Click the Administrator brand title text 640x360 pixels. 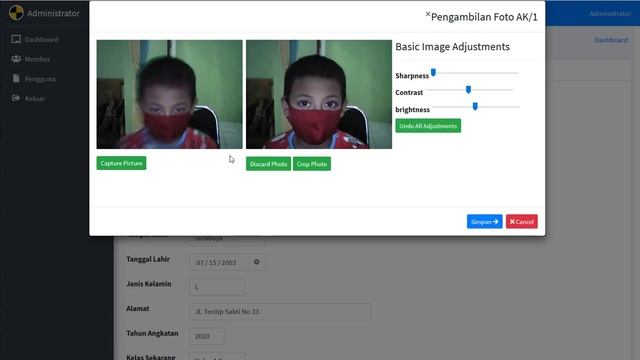point(53,13)
